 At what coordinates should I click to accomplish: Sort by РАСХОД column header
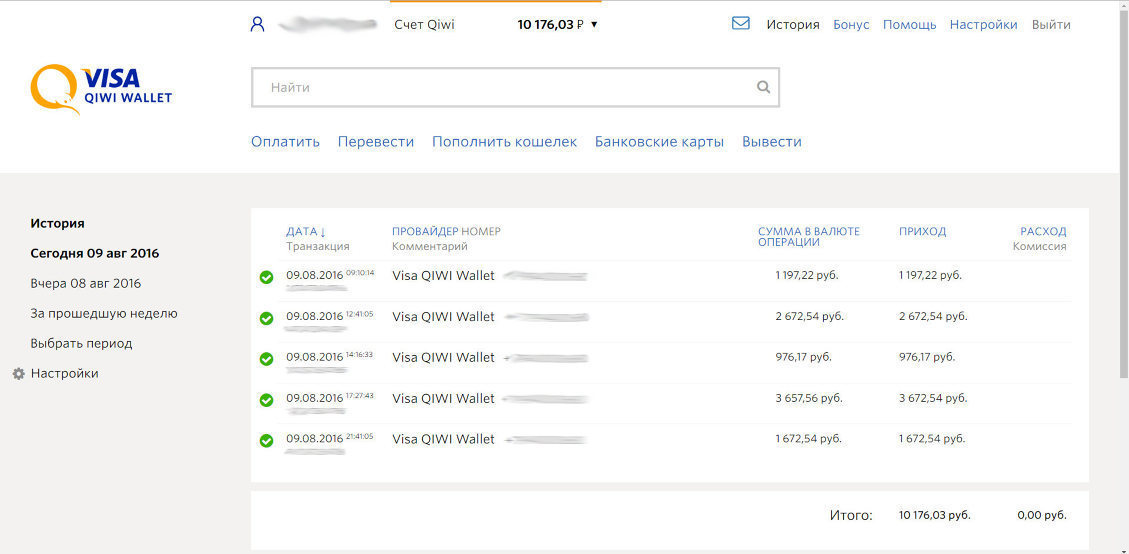click(x=1043, y=231)
